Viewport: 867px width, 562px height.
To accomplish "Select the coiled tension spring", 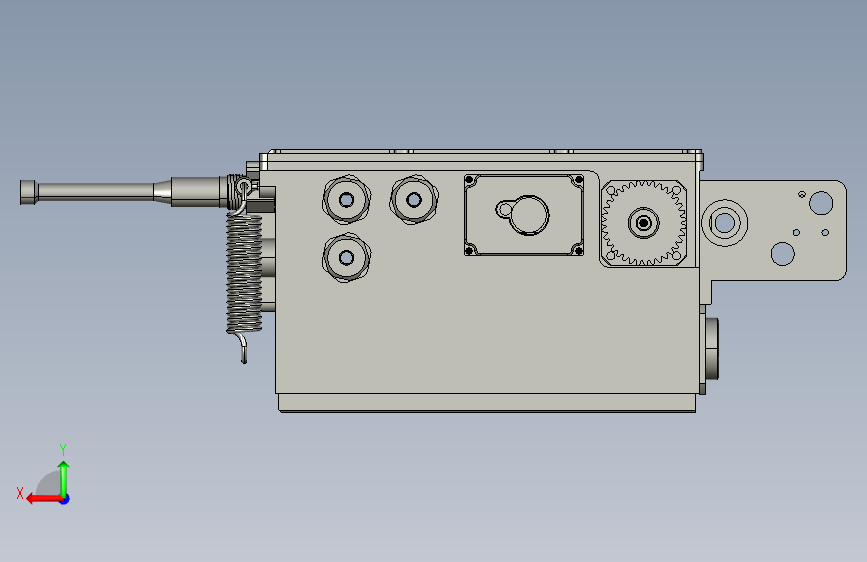I will (x=244, y=274).
